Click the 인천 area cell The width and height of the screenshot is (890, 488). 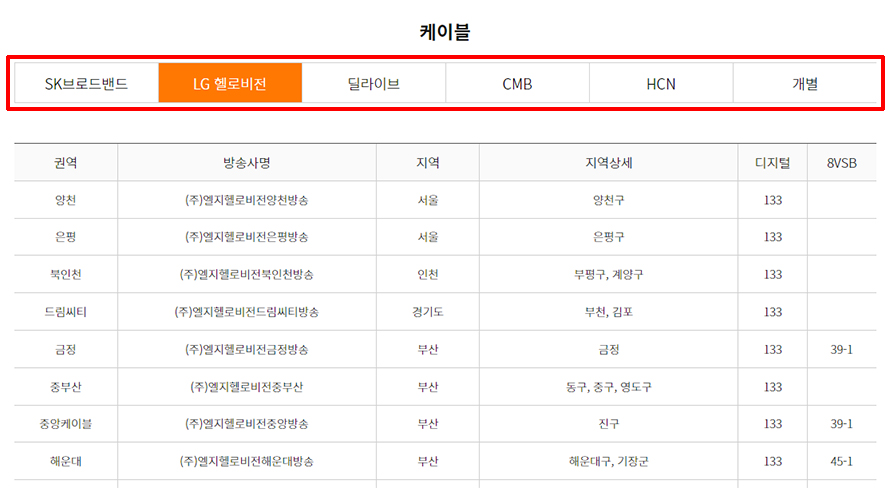tap(427, 274)
